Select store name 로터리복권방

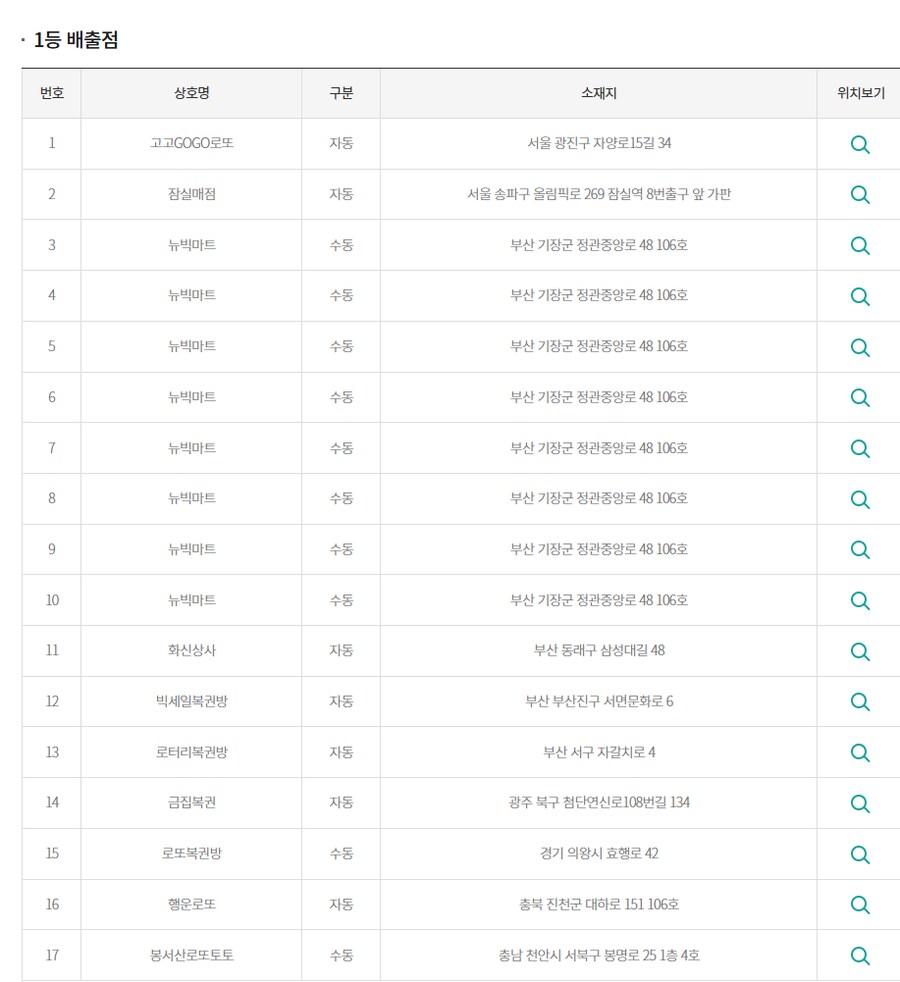(x=191, y=752)
